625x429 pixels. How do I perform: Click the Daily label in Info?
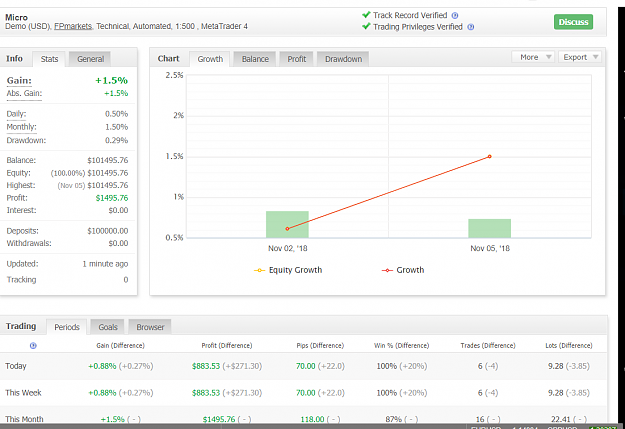point(16,114)
